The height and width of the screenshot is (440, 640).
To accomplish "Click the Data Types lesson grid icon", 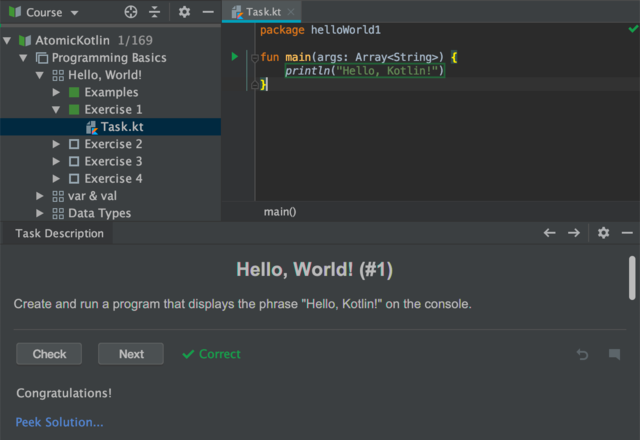I will 58,213.
